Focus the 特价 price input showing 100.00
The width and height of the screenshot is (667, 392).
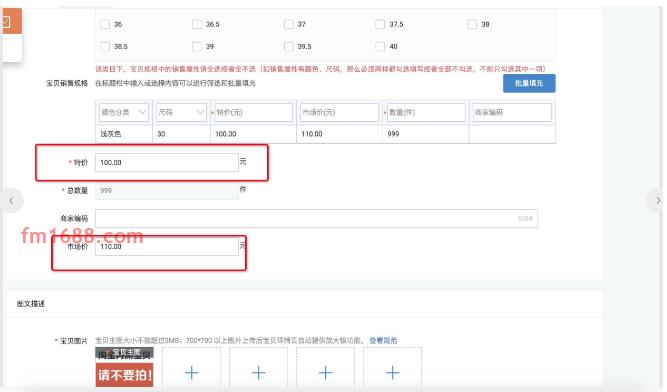tap(167, 162)
